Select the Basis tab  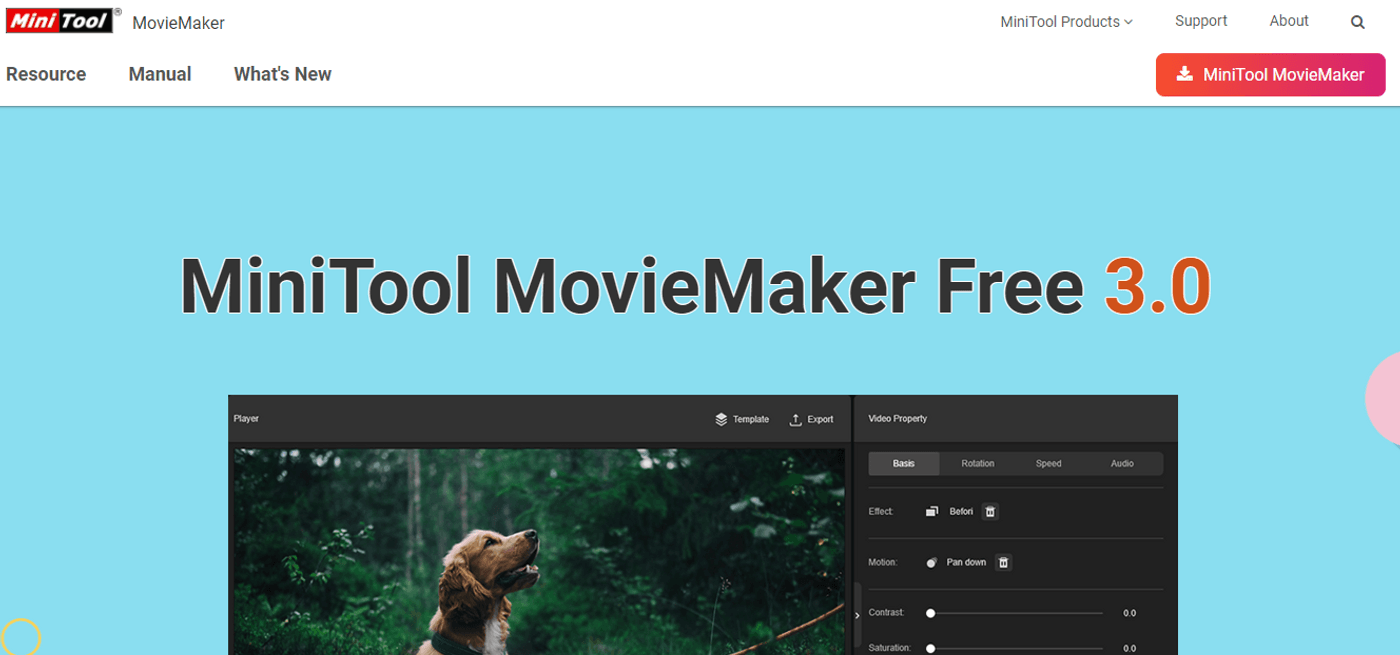click(904, 463)
